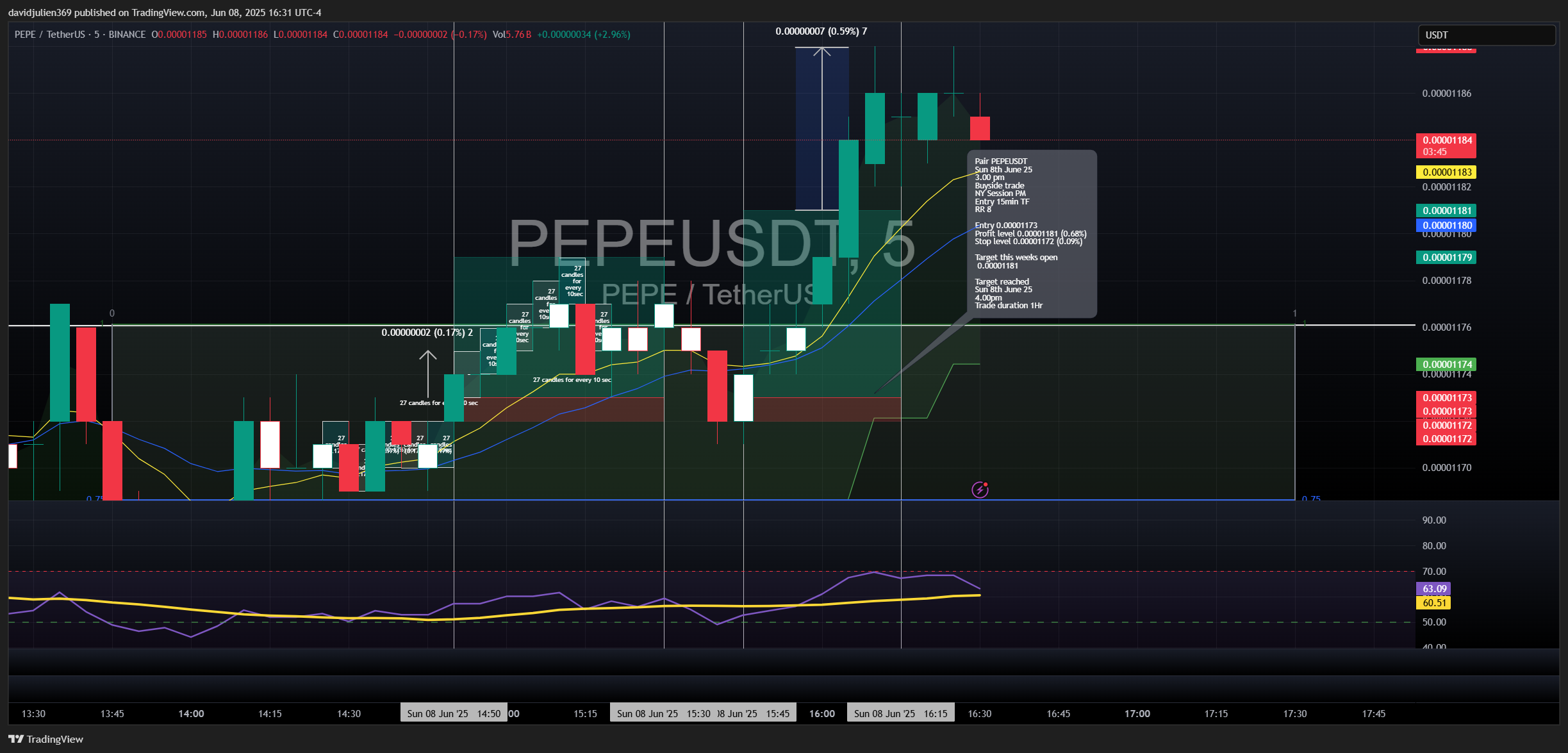Viewport: 1568px width, 753px height.
Task: Click the 16:00 time axis label
Action: pyautogui.click(x=822, y=714)
